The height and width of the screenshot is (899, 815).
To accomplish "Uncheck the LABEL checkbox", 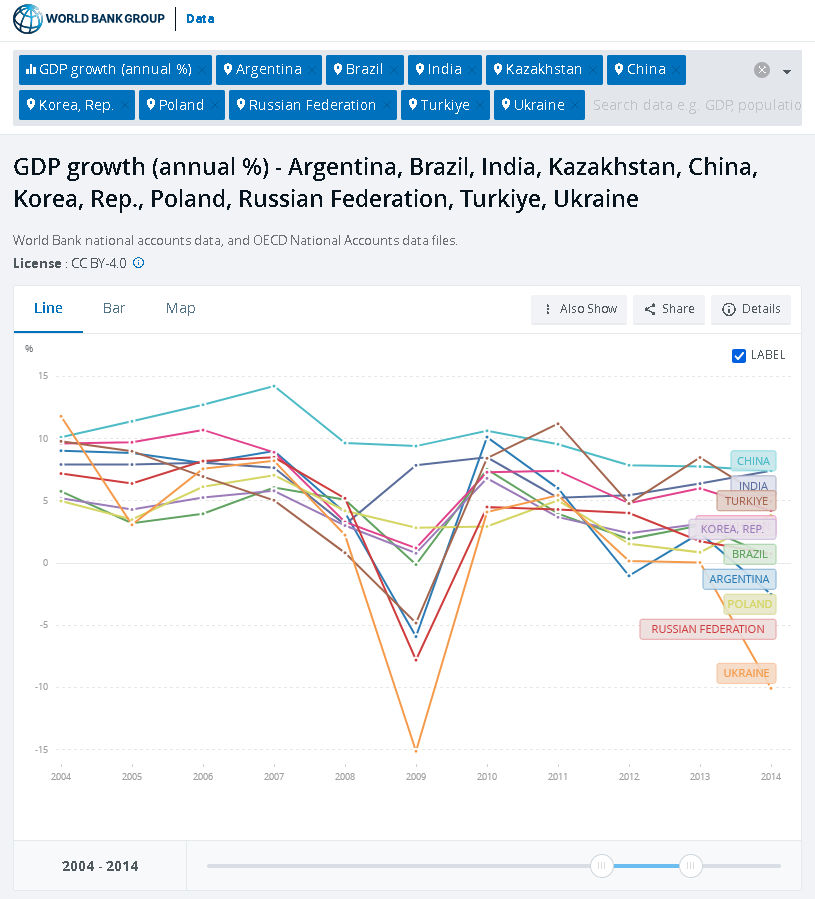I will coord(739,355).
